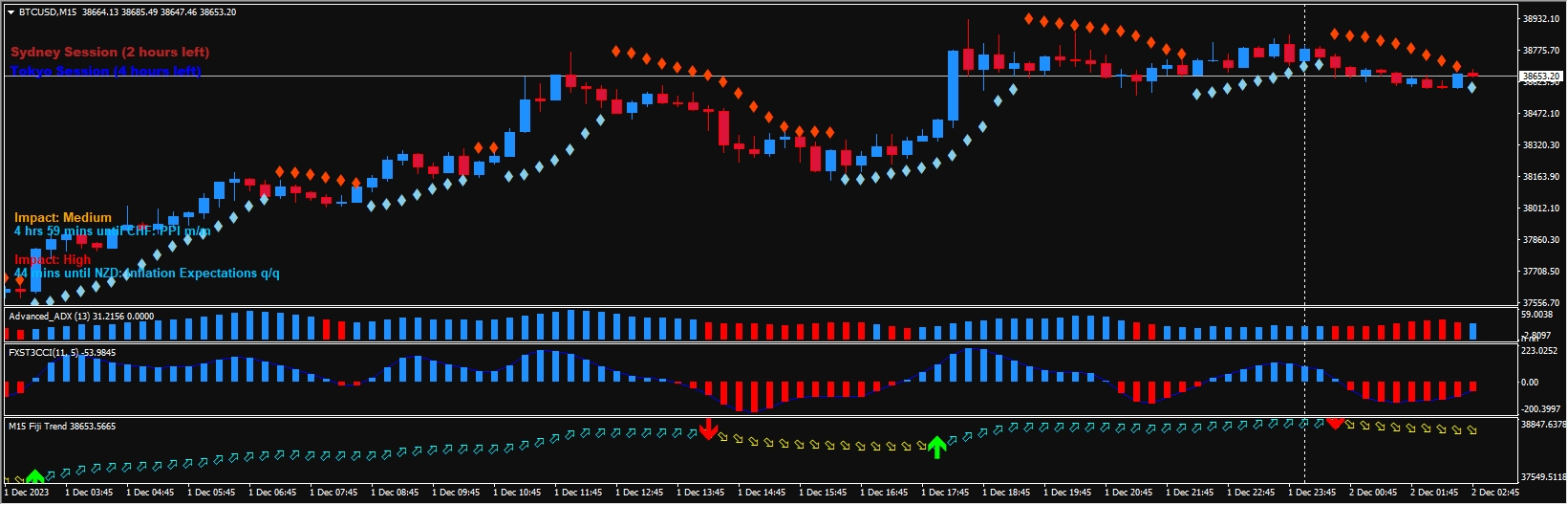Image resolution: width=1568 pixels, height=505 pixels.
Task: Select the green up arrow near 1 Dec 2023 in Fiji Trend
Action: point(35,476)
